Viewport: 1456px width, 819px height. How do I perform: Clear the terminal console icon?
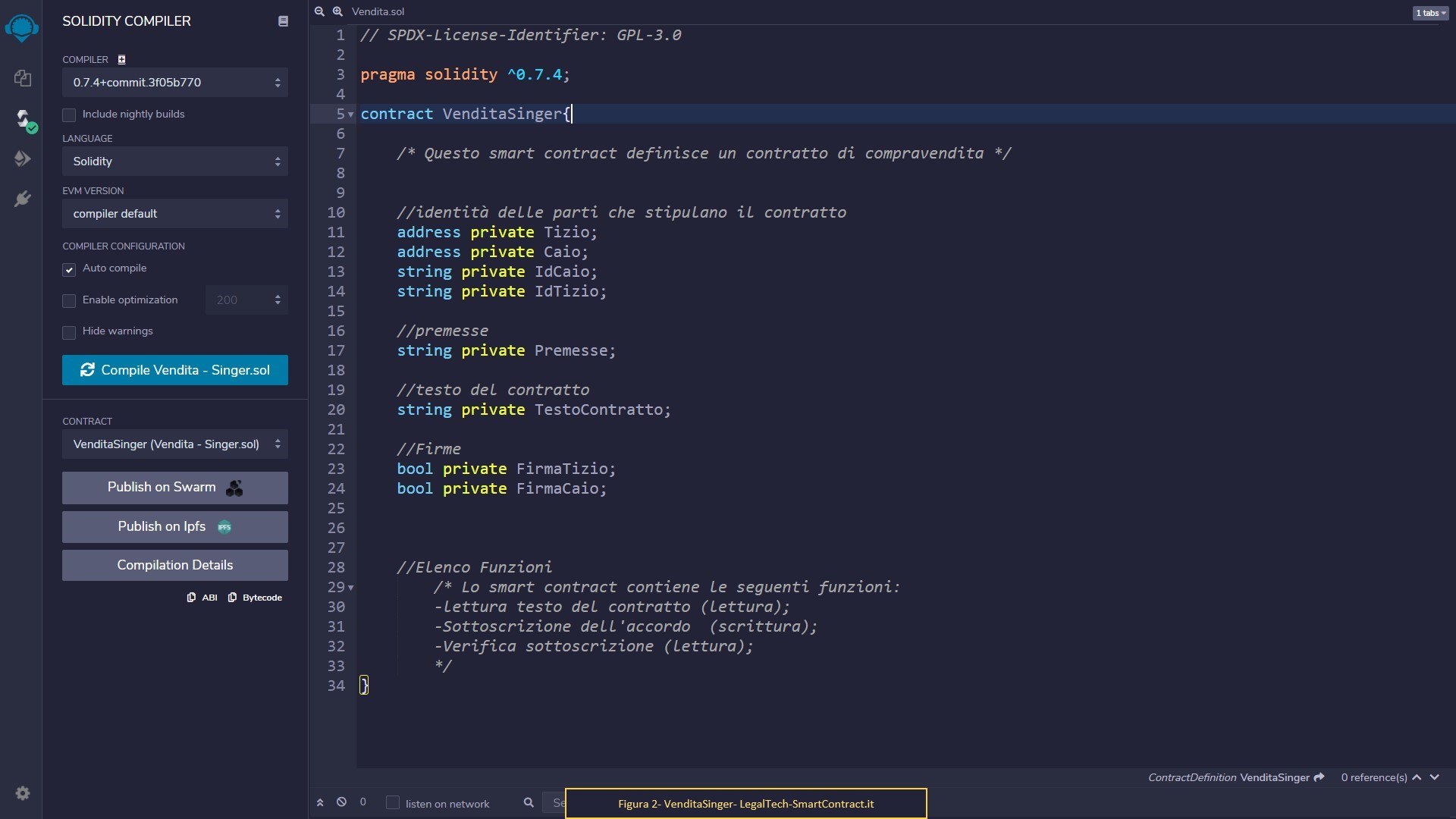click(341, 802)
